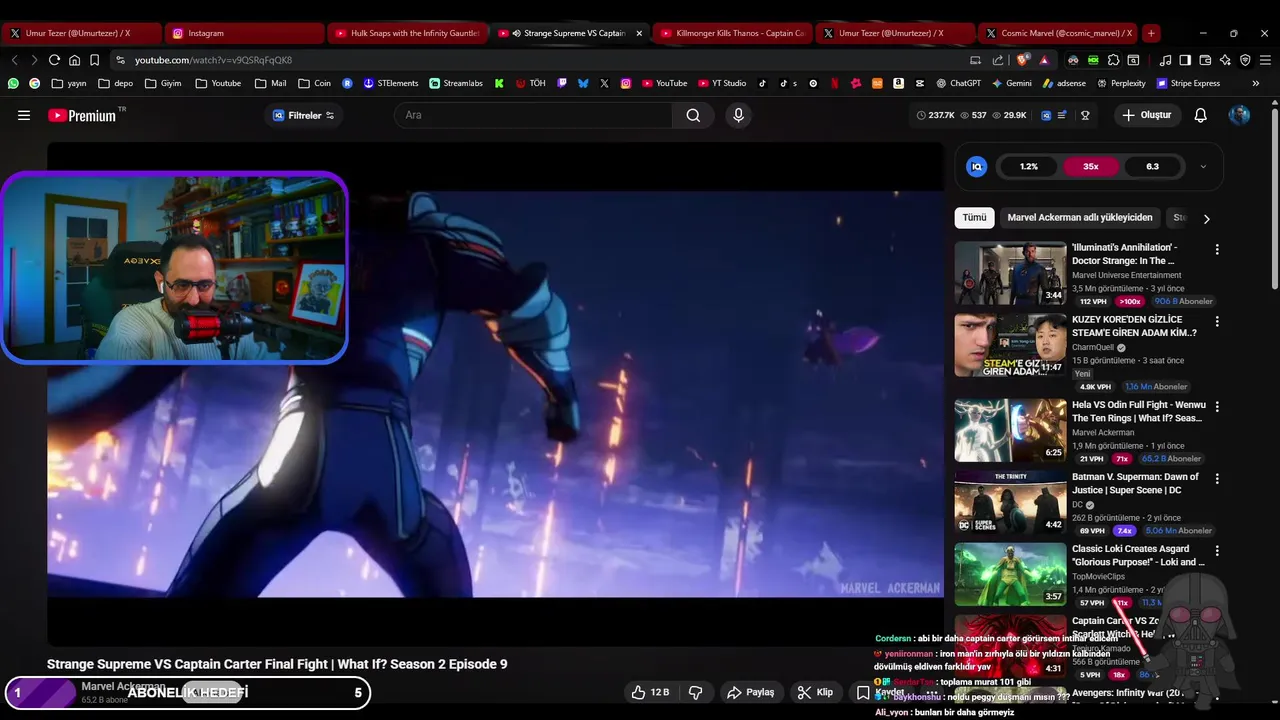This screenshot has width=1280, height=720.
Task: Click the Paylaş button
Action: (x=751, y=692)
